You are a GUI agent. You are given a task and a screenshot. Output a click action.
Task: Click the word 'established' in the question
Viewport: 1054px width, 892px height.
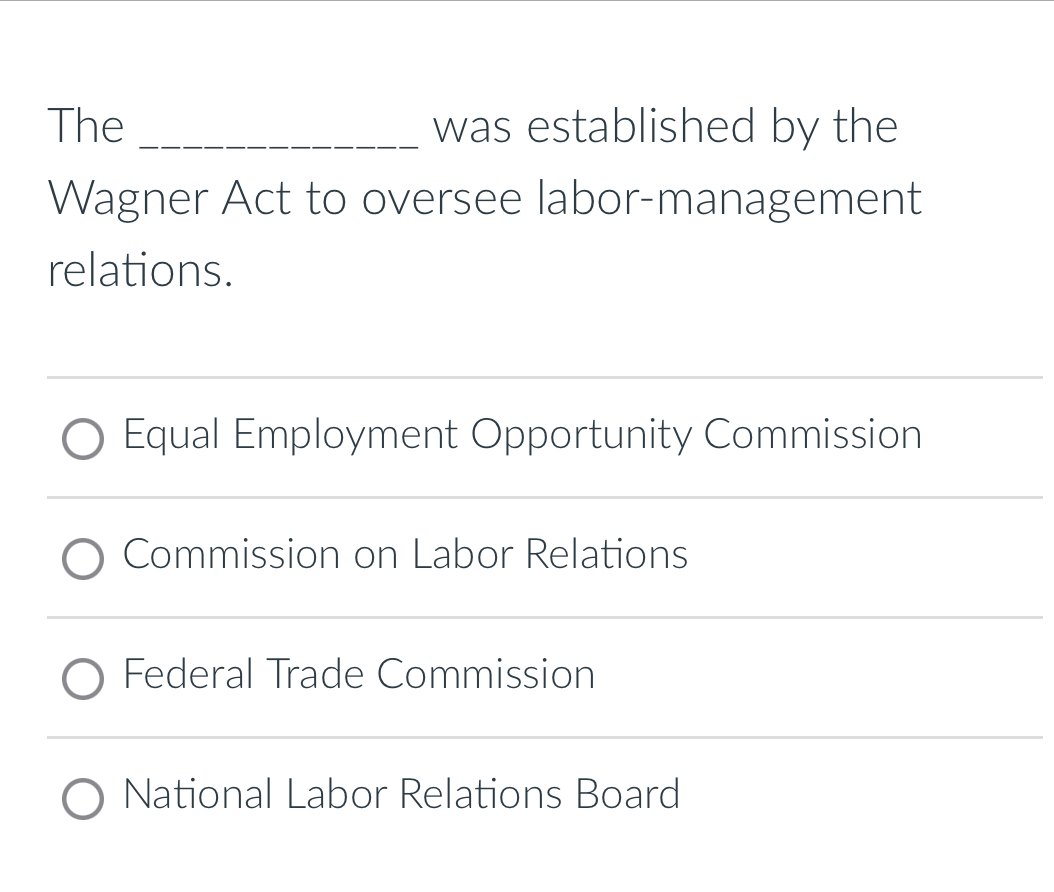pos(641,126)
